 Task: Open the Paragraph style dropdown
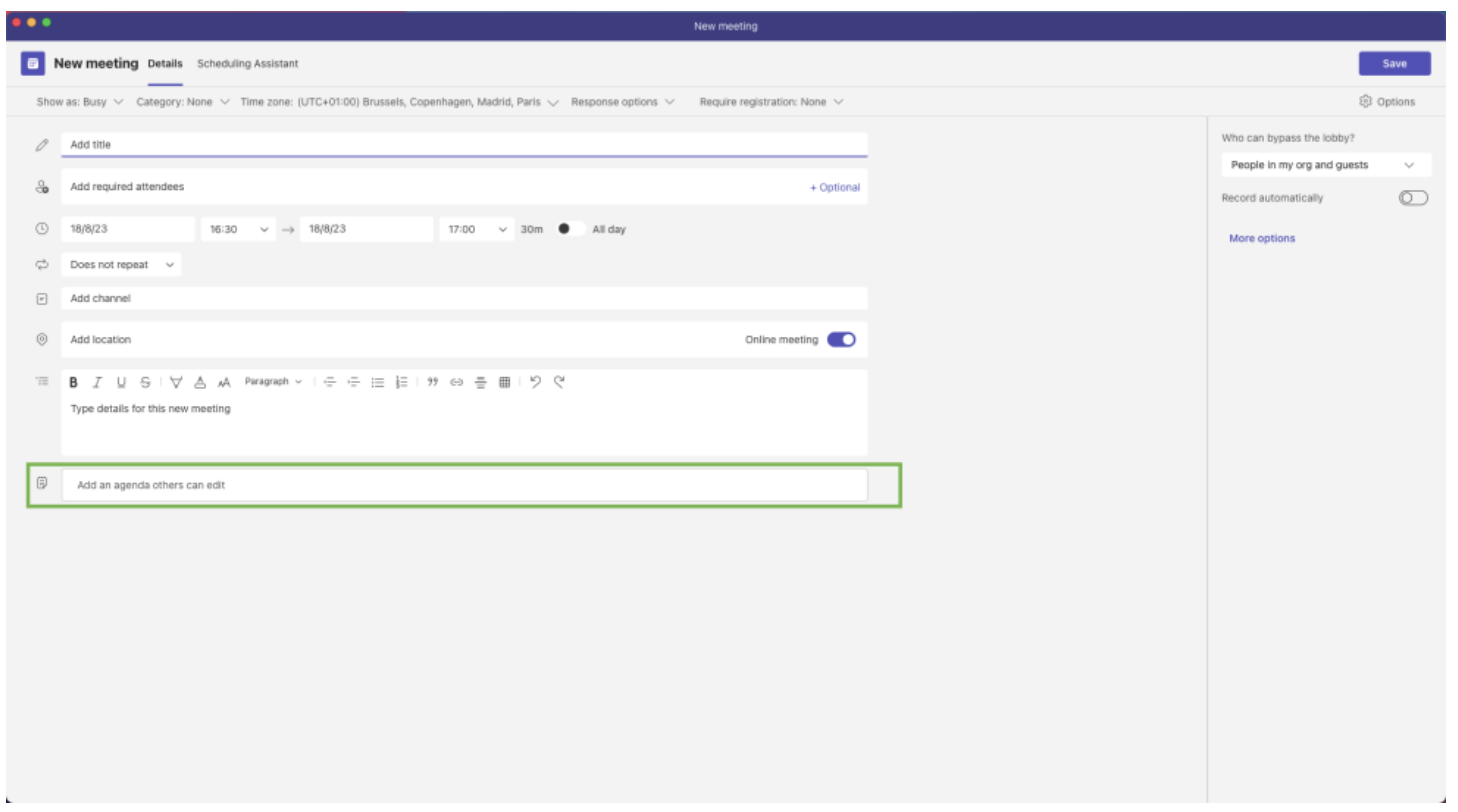click(x=273, y=382)
